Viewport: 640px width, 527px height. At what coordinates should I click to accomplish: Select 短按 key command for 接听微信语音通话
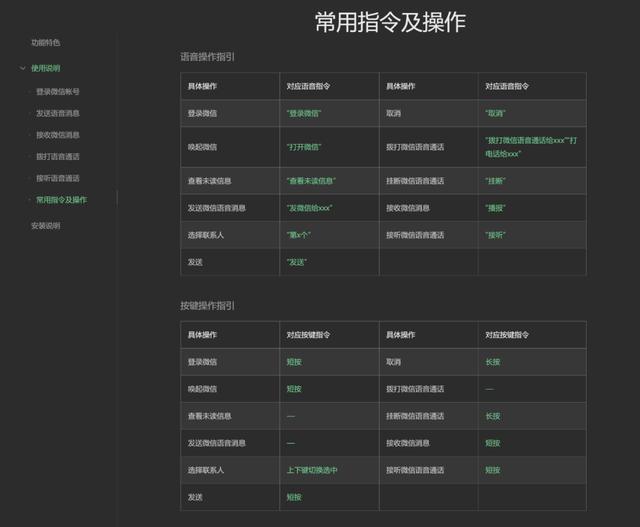[x=493, y=470]
